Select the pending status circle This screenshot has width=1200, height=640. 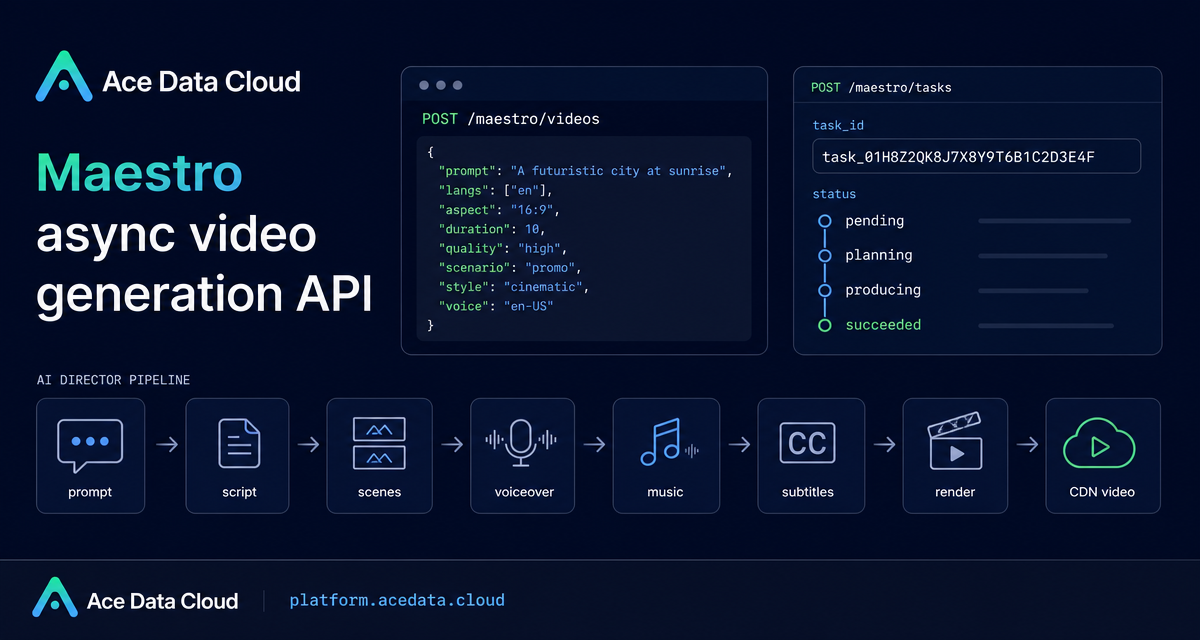pyautogui.click(x=825, y=221)
